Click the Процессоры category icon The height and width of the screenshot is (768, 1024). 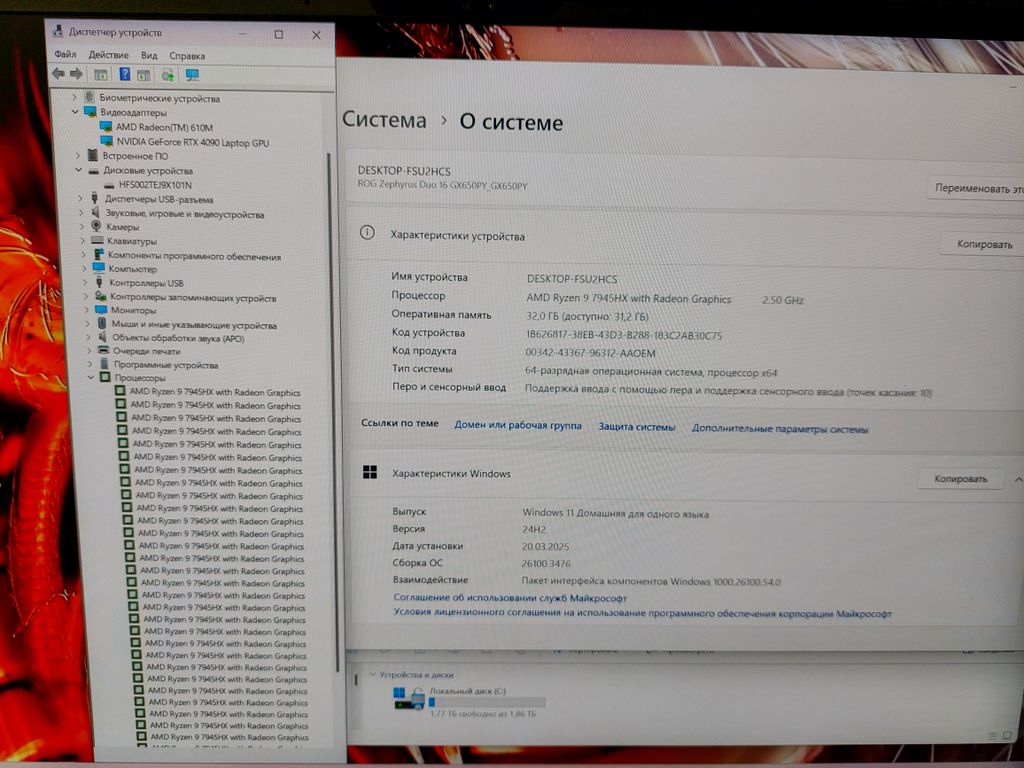(x=105, y=377)
